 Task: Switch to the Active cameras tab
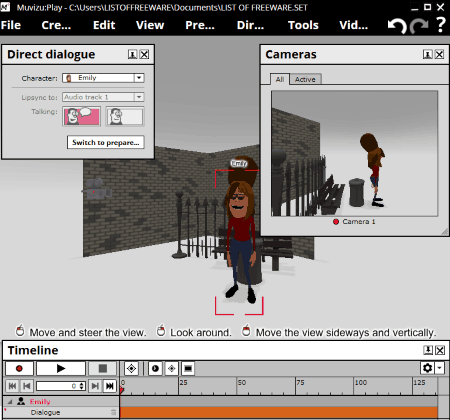tap(305, 79)
